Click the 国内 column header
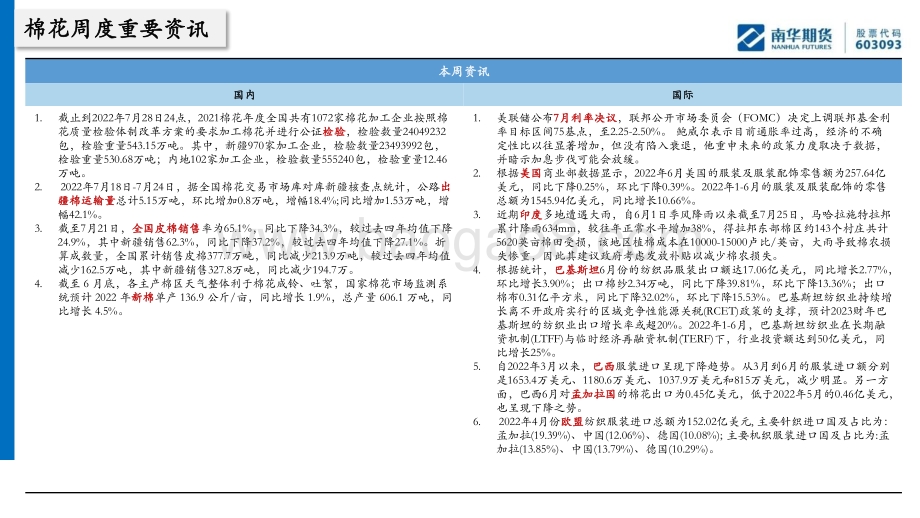The height and width of the screenshot is (518, 920). click(x=244, y=94)
